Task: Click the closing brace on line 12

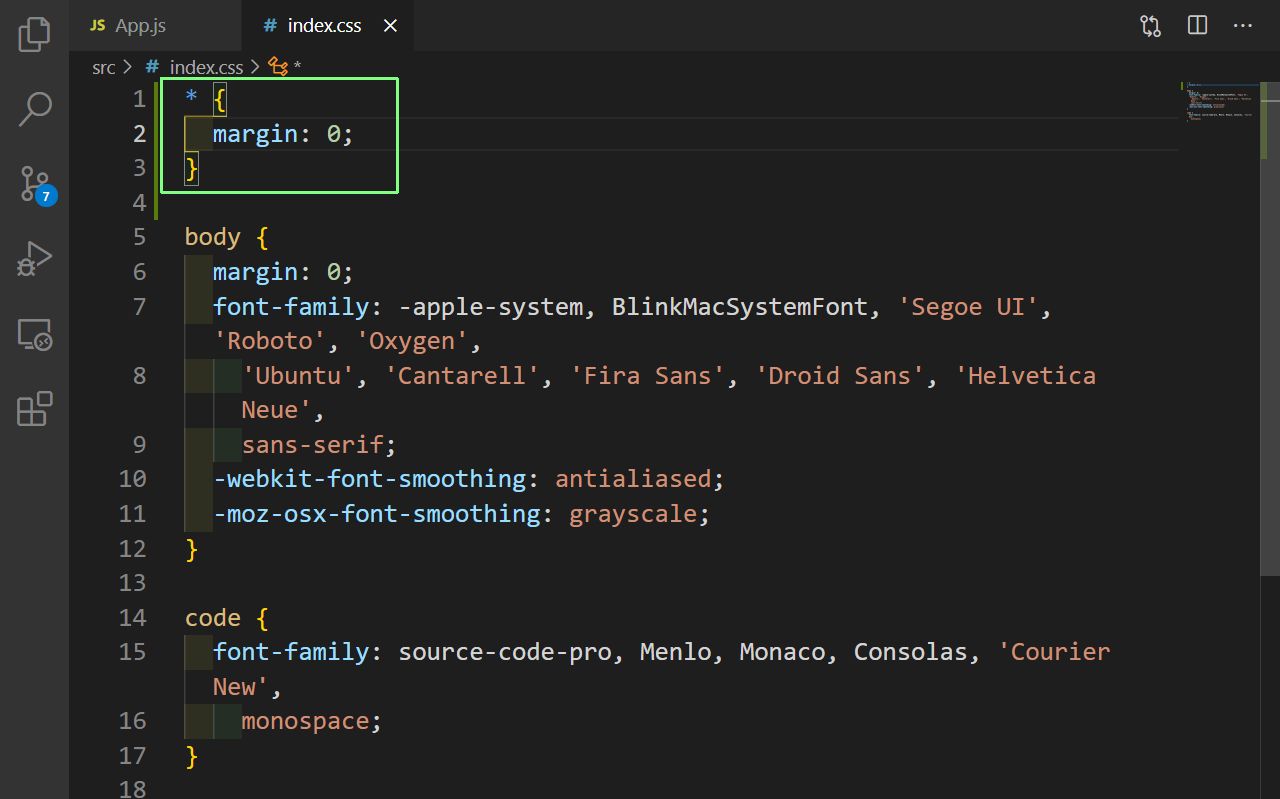Action: tap(192, 548)
